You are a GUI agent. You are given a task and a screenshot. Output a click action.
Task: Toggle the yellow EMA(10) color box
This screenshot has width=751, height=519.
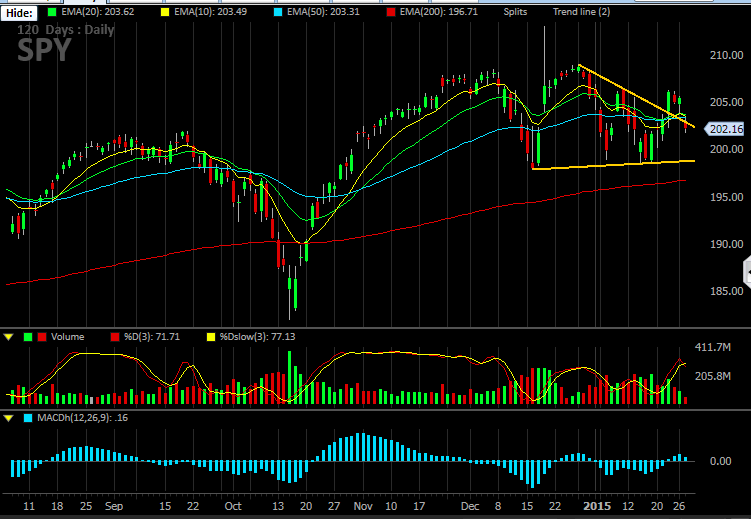165,12
